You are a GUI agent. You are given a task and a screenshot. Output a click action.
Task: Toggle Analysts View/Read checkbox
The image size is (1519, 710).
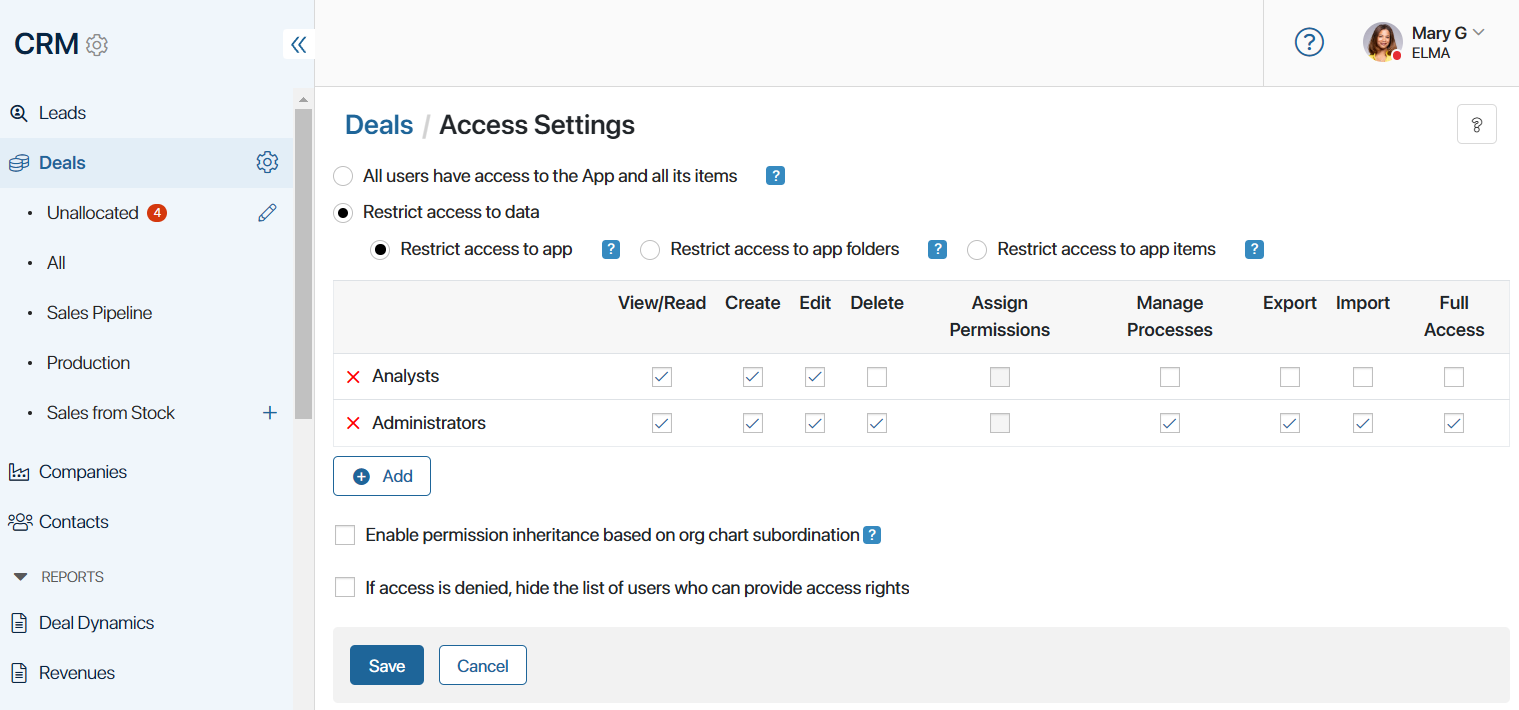click(662, 377)
